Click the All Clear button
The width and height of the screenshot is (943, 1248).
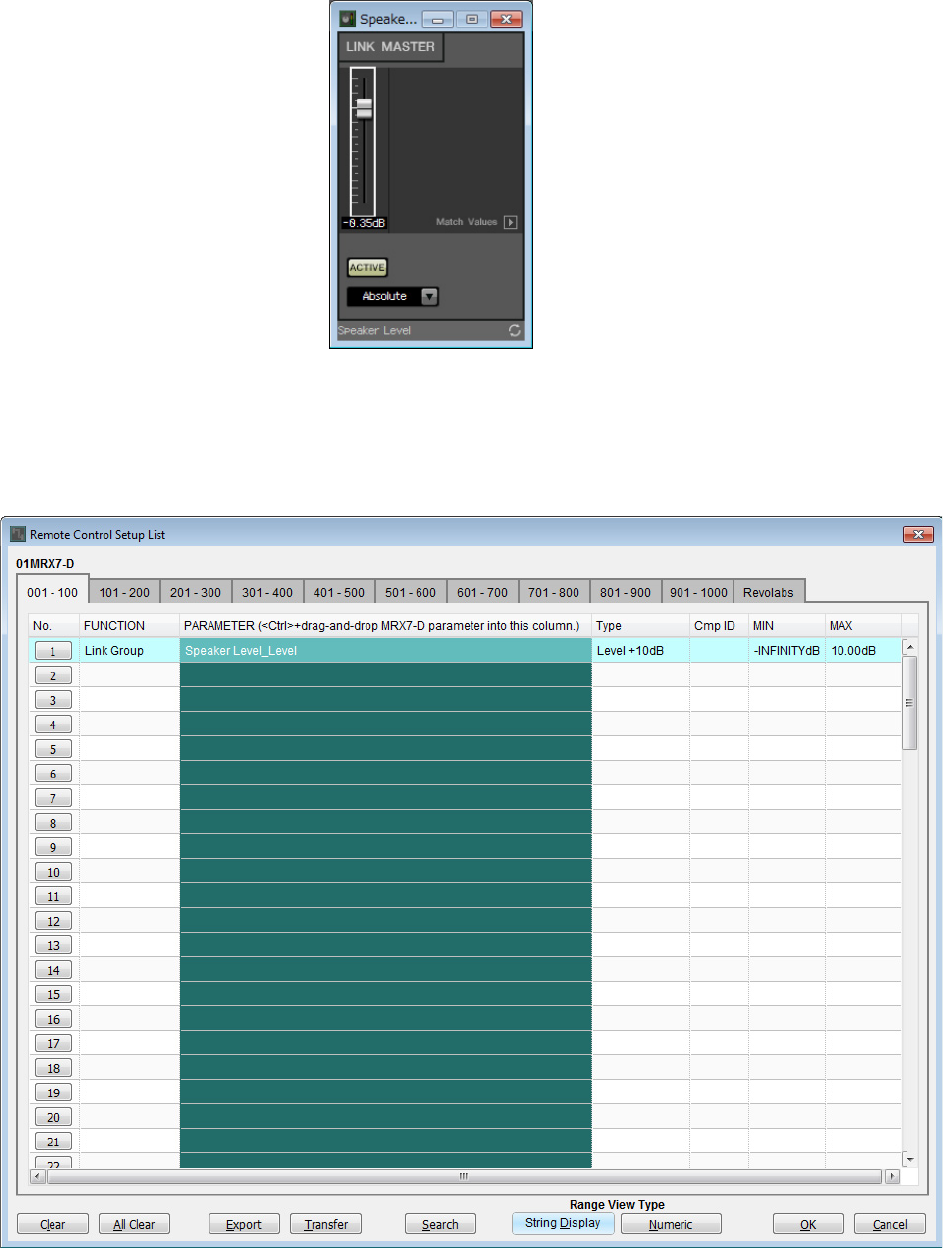(x=134, y=1224)
